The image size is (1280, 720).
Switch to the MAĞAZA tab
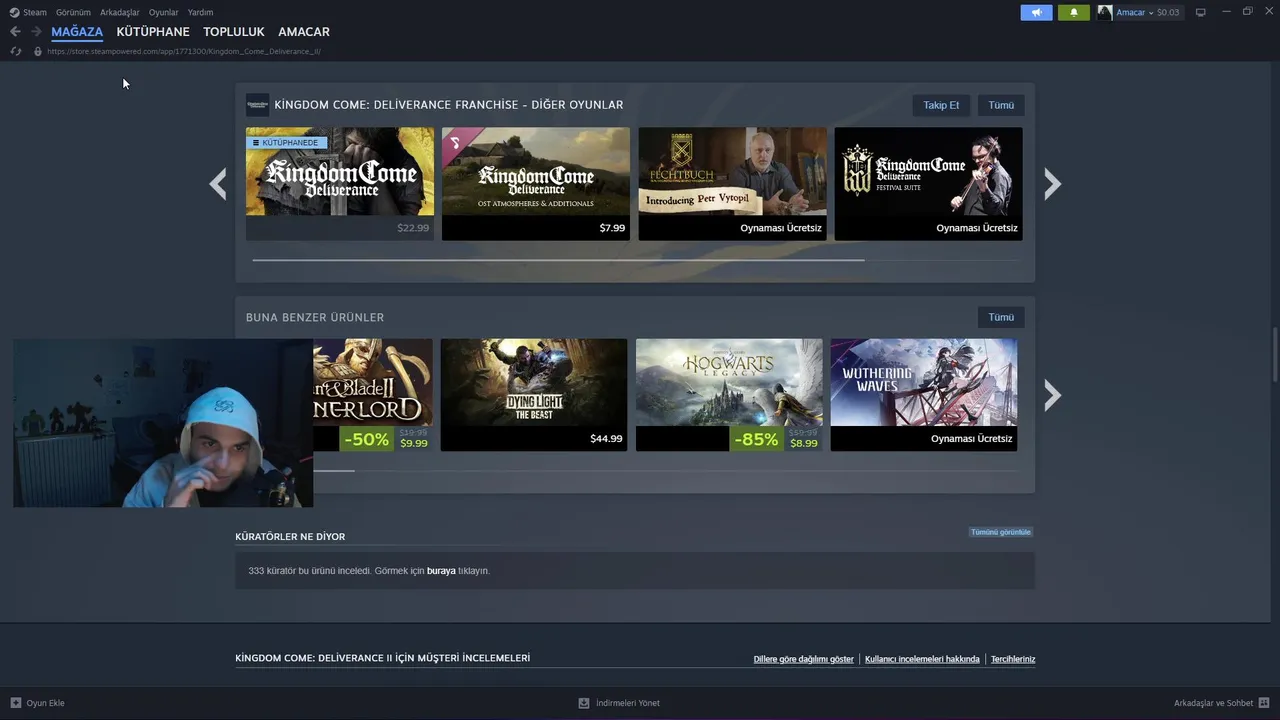pyautogui.click(x=77, y=32)
